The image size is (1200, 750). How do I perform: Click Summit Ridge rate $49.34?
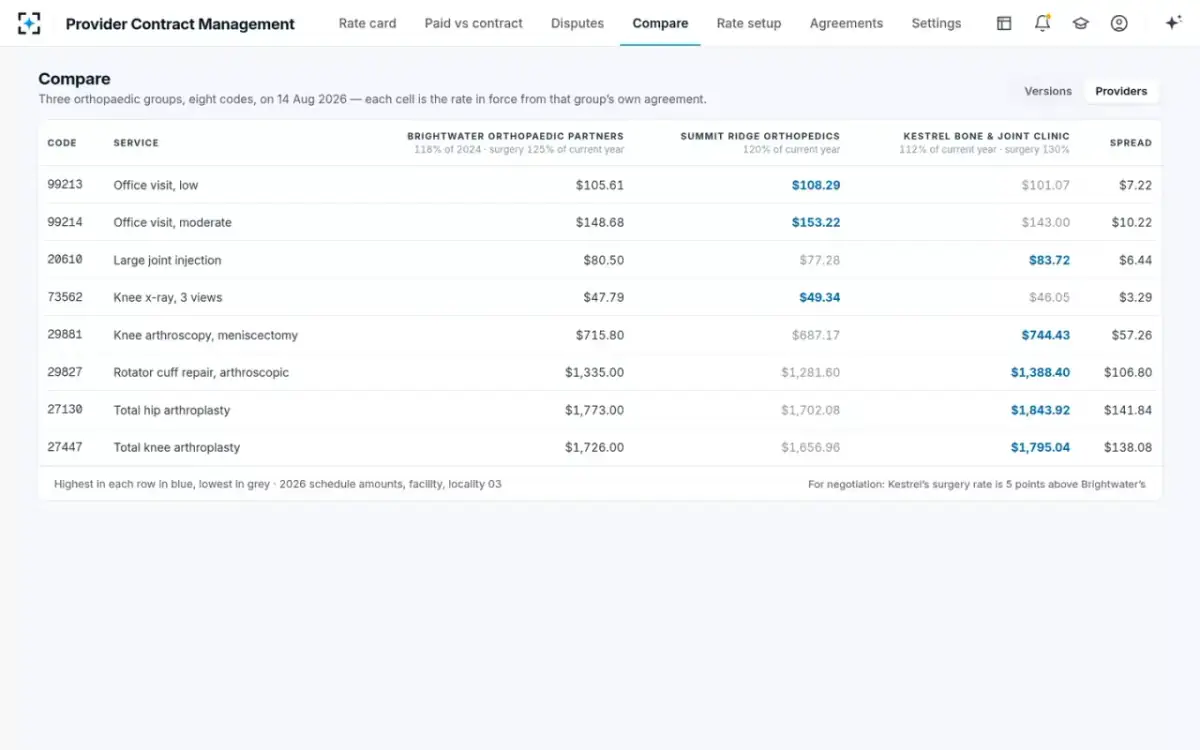pyautogui.click(x=820, y=297)
